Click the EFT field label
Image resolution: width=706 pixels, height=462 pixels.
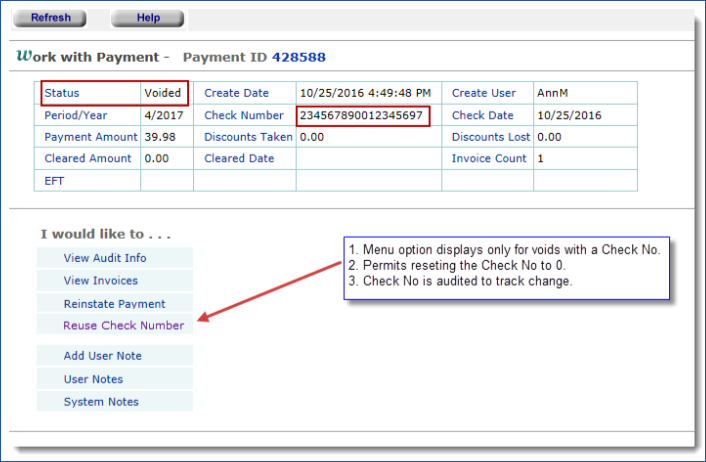(55, 181)
